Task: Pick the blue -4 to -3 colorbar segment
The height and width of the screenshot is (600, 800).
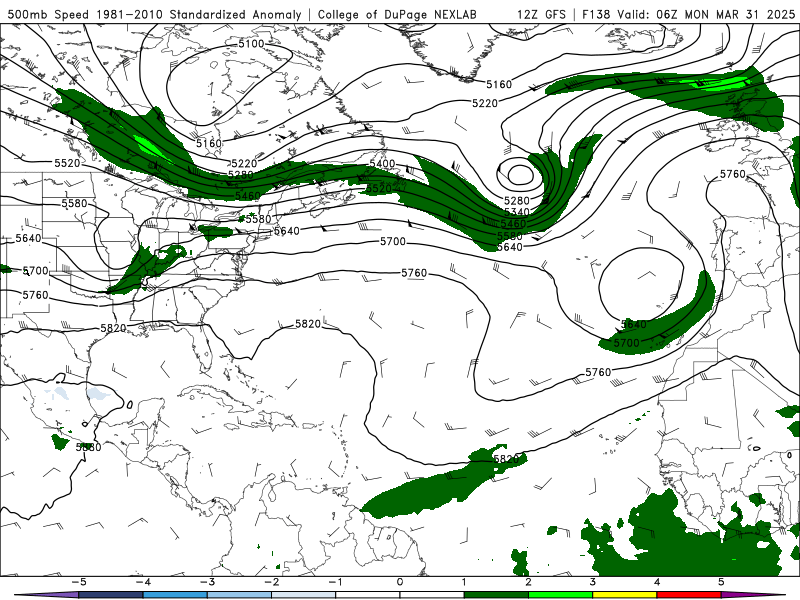Action: click(175, 595)
